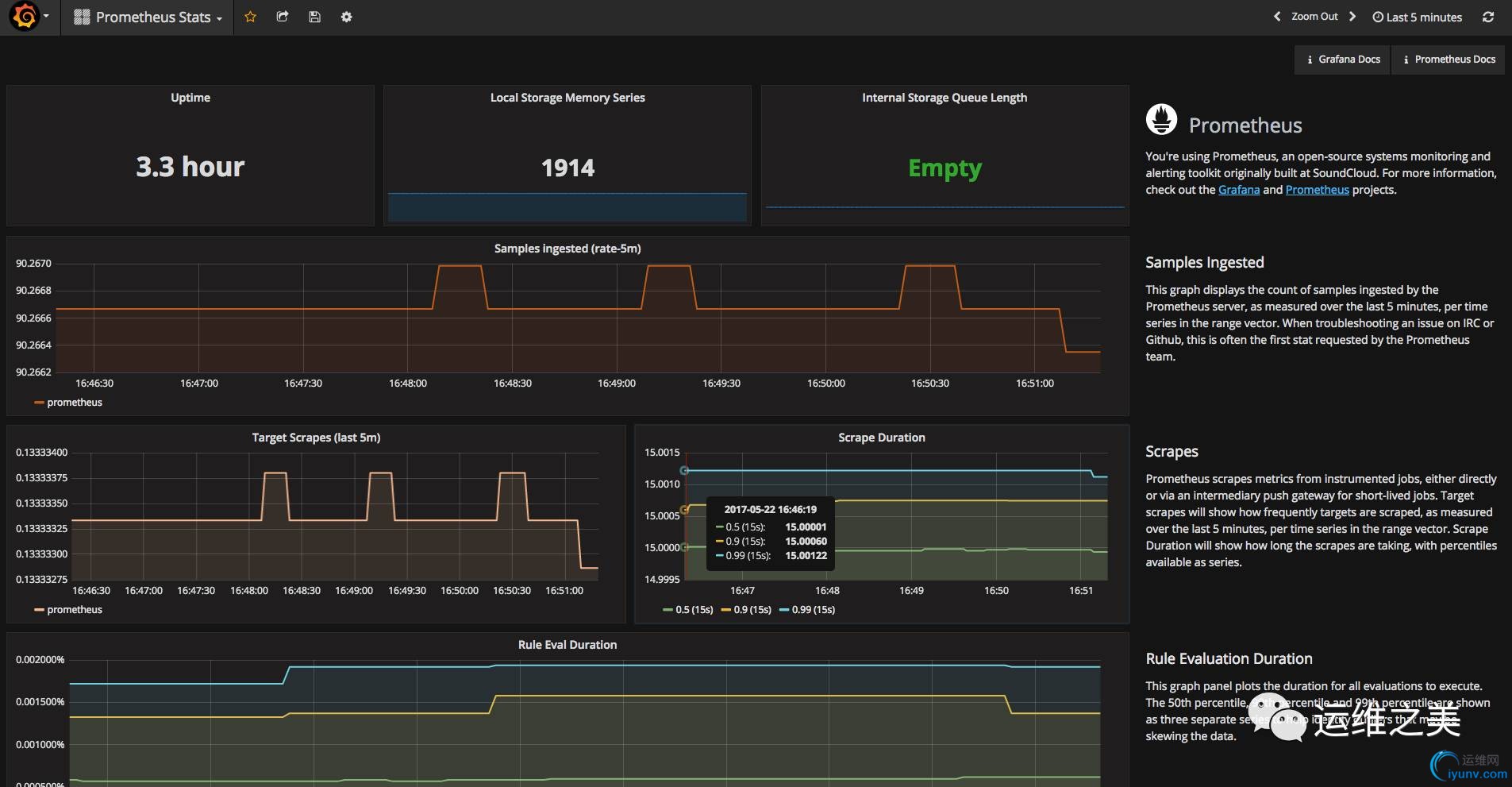This screenshot has height=787, width=1512.
Task: Click Zoom Out time range
Action: (x=1314, y=17)
